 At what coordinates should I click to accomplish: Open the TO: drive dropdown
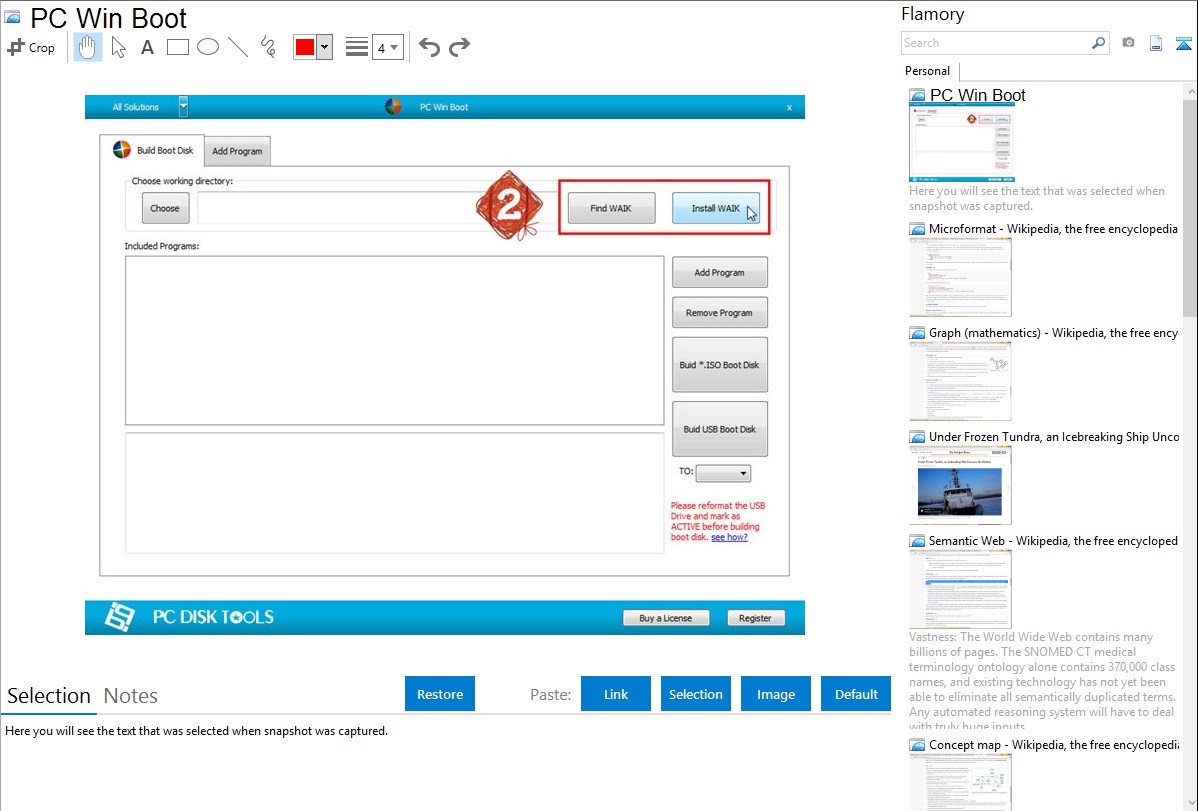[x=723, y=473]
